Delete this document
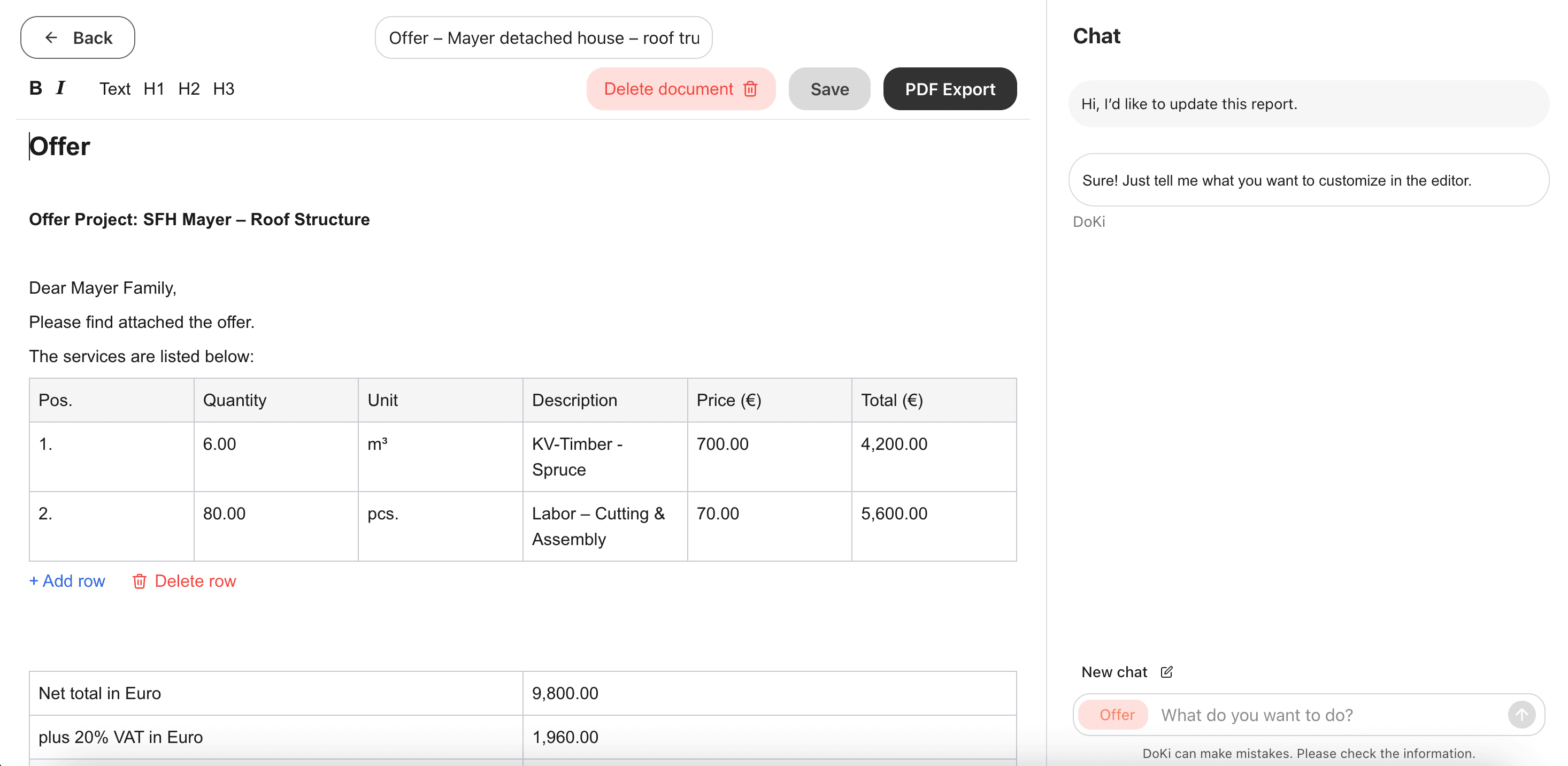Screen dimensions: 1568x766 pyautogui.click(x=668, y=89)
